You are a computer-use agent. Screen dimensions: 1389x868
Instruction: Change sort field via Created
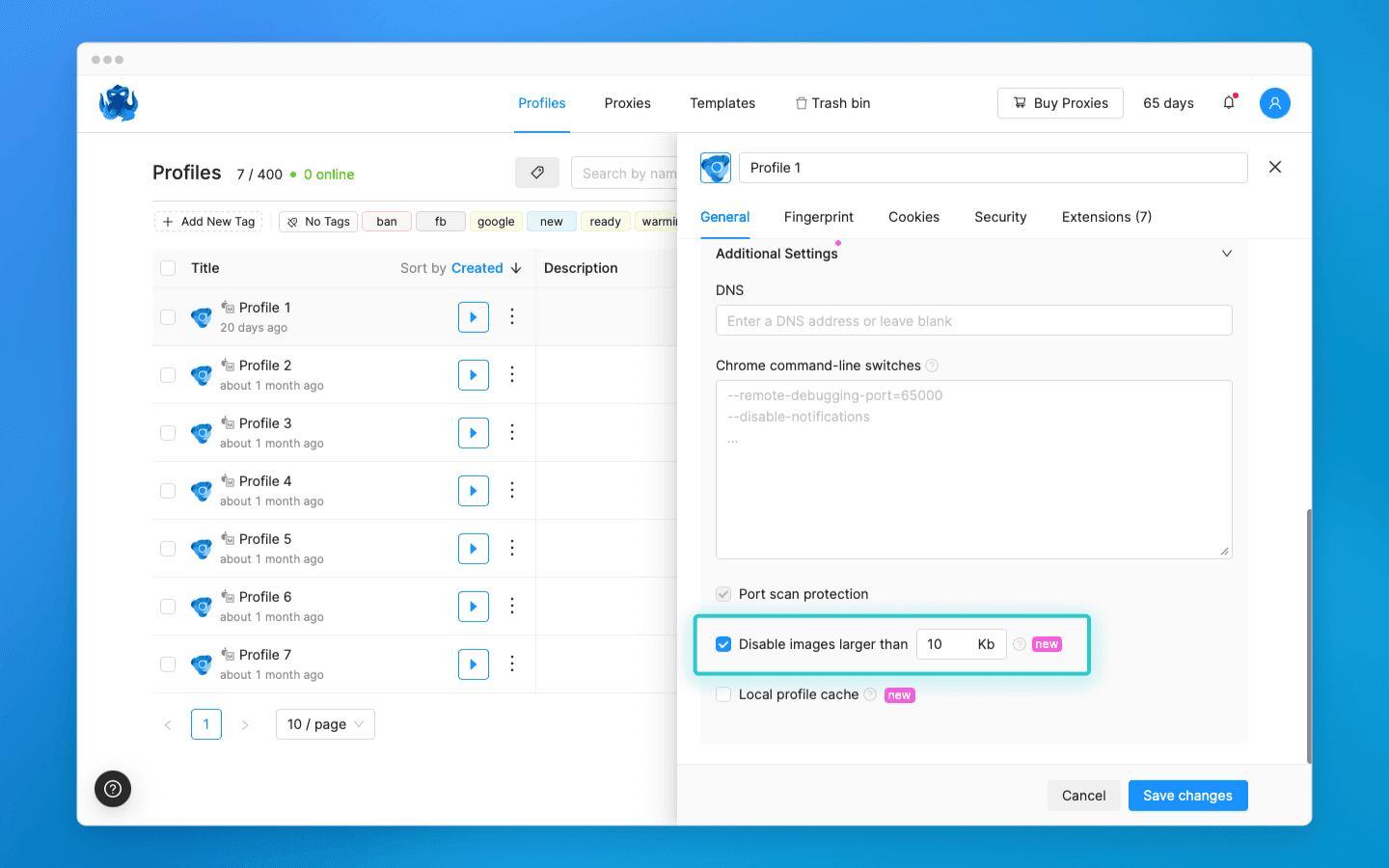(477, 268)
